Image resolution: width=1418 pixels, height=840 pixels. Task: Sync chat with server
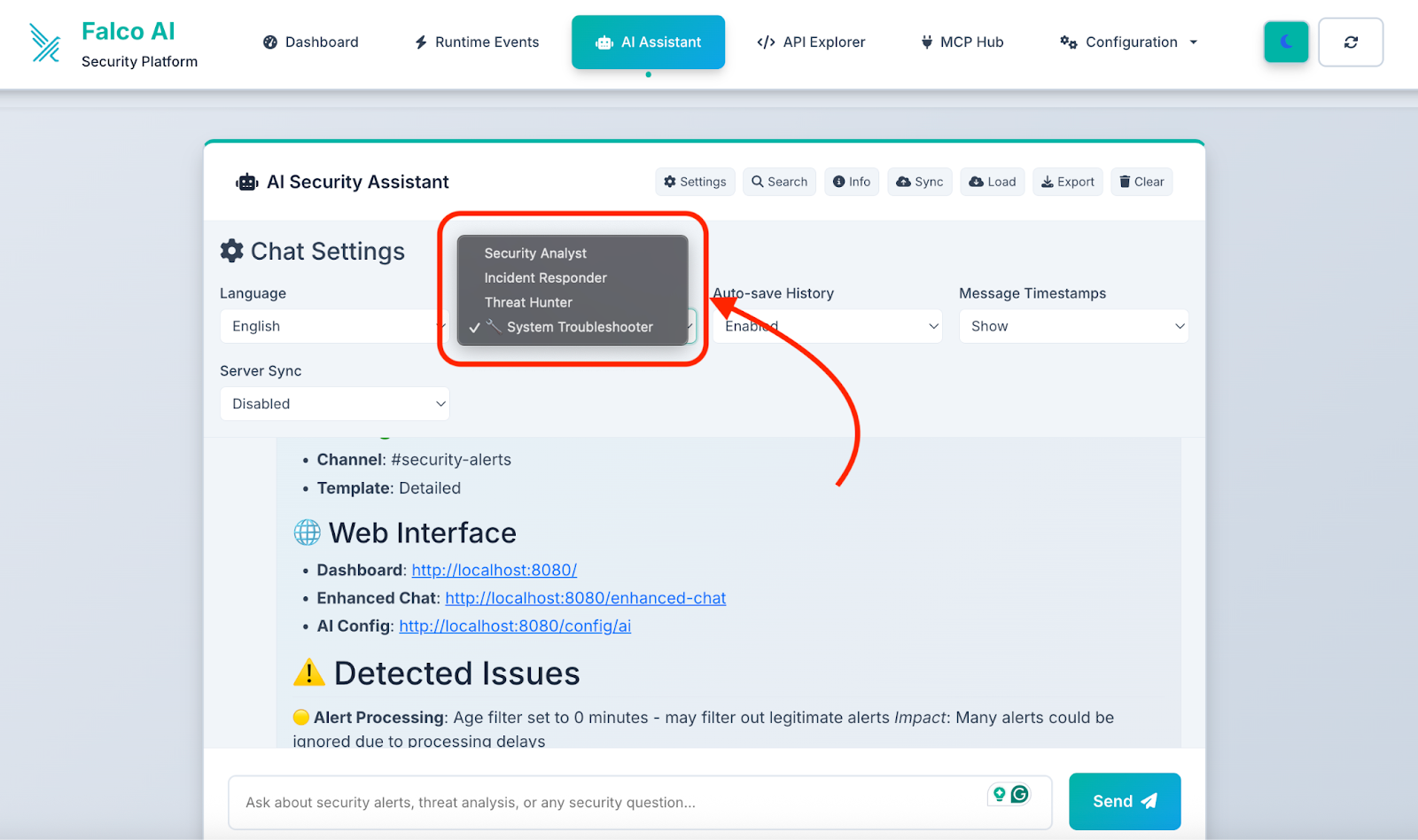click(x=920, y=182)
